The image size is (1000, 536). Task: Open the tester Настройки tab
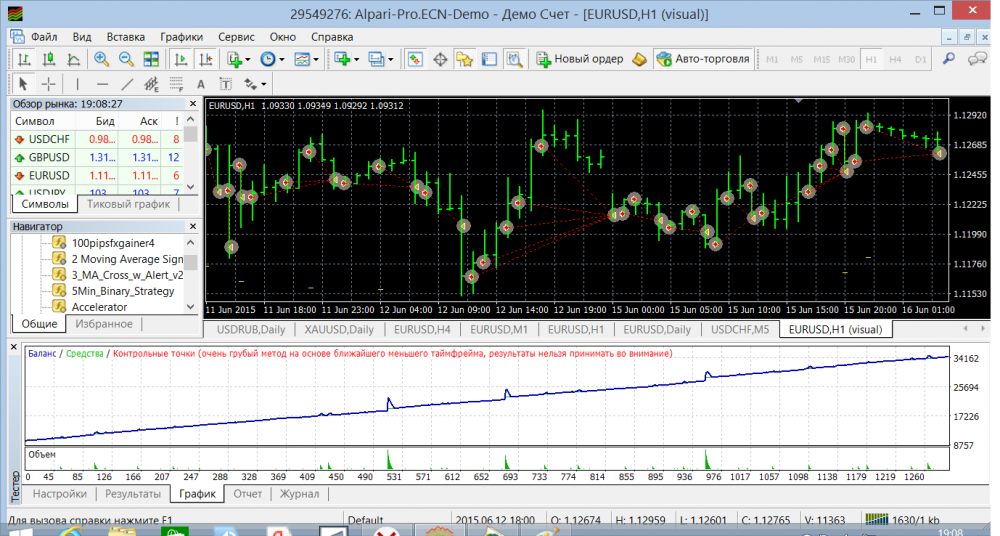(59, 494)
